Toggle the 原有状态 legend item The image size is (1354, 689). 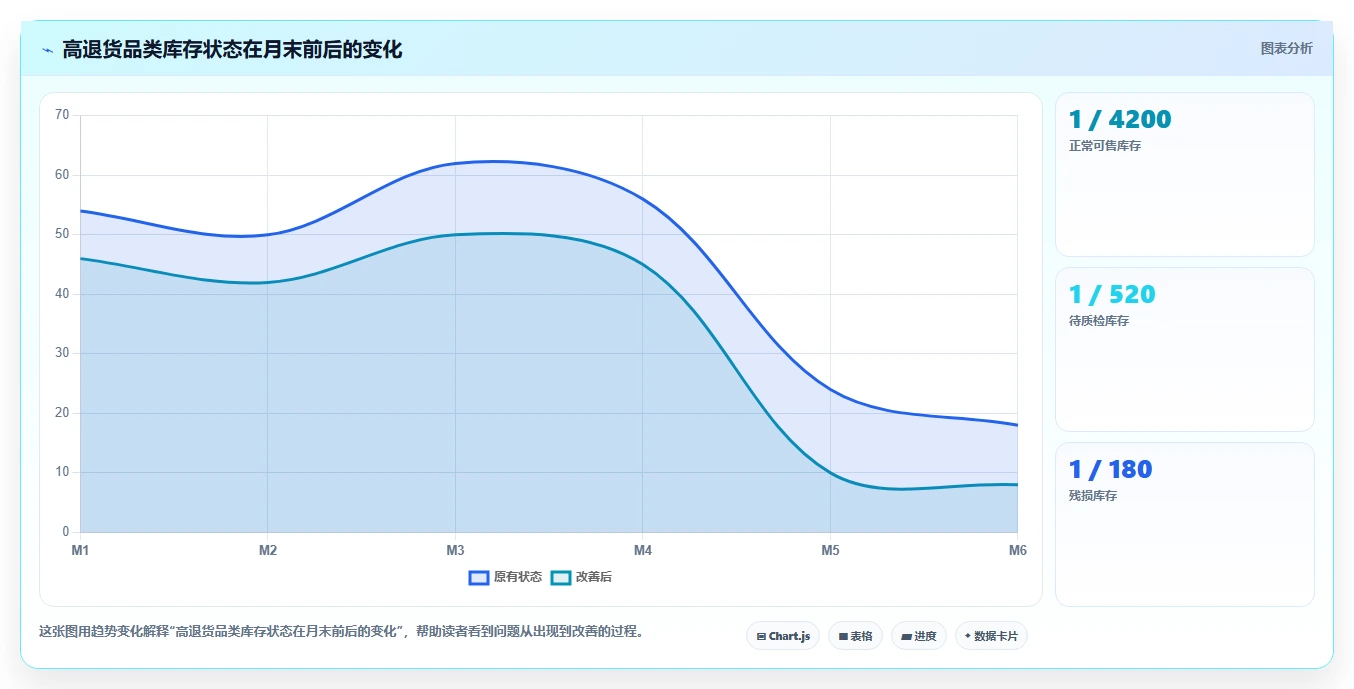[505, 577]
